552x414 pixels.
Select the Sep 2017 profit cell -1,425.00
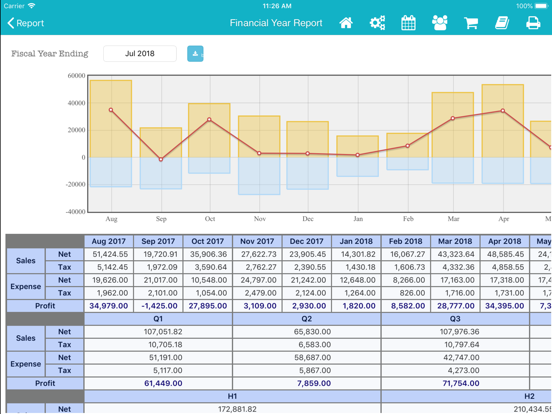click(x=158, y=306)
